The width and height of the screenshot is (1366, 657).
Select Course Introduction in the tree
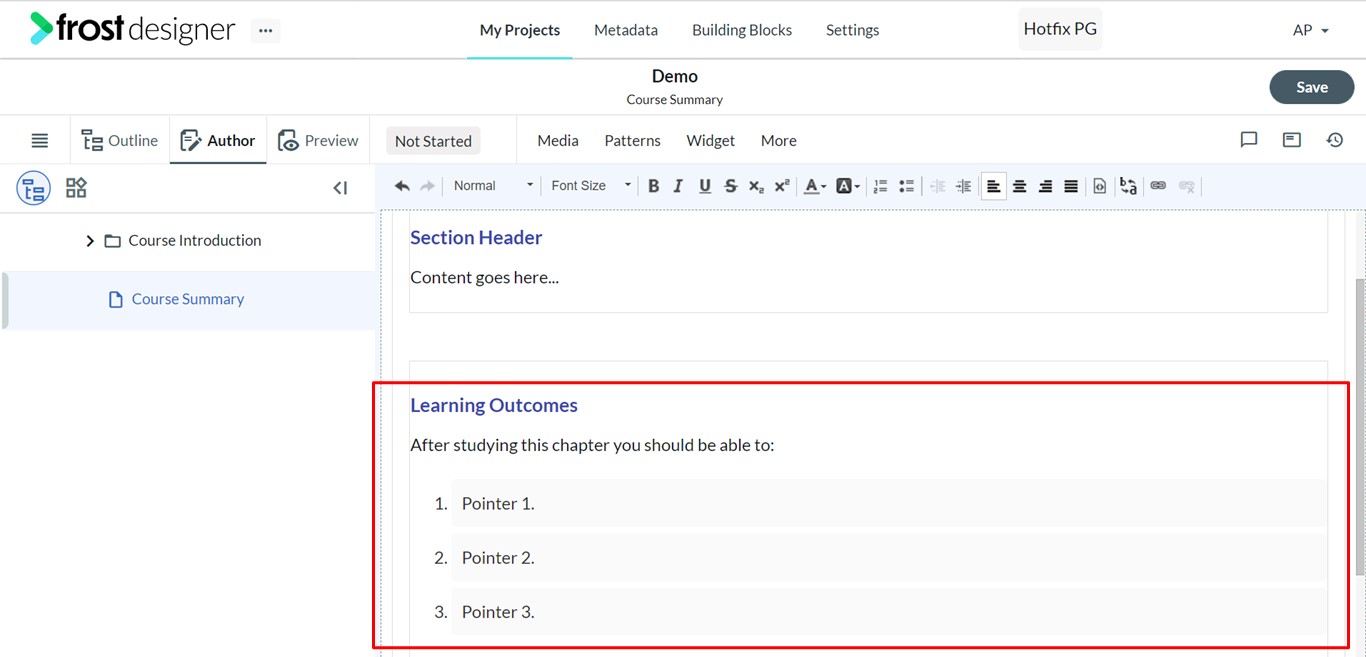tap(195, 241)
